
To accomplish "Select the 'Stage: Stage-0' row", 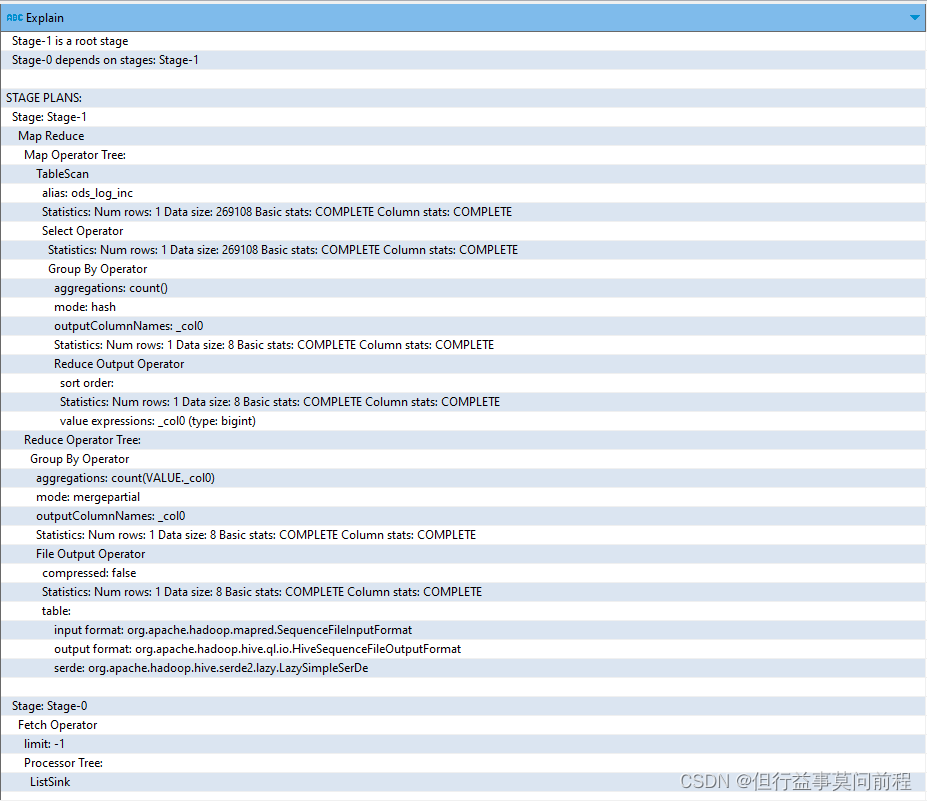I will coord(464,706).
